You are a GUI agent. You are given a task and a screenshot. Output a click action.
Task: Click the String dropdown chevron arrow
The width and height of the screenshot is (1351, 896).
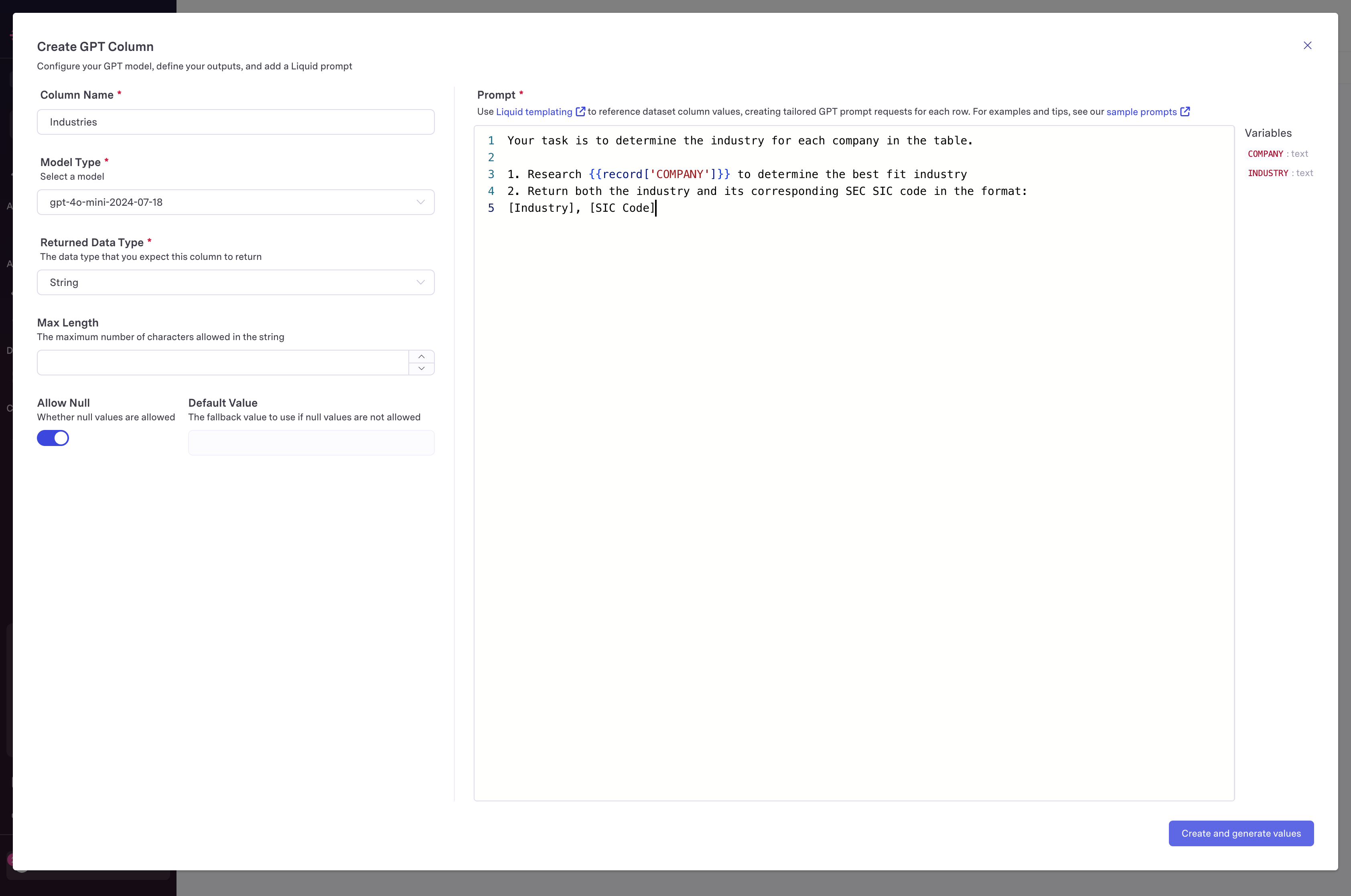420,282
